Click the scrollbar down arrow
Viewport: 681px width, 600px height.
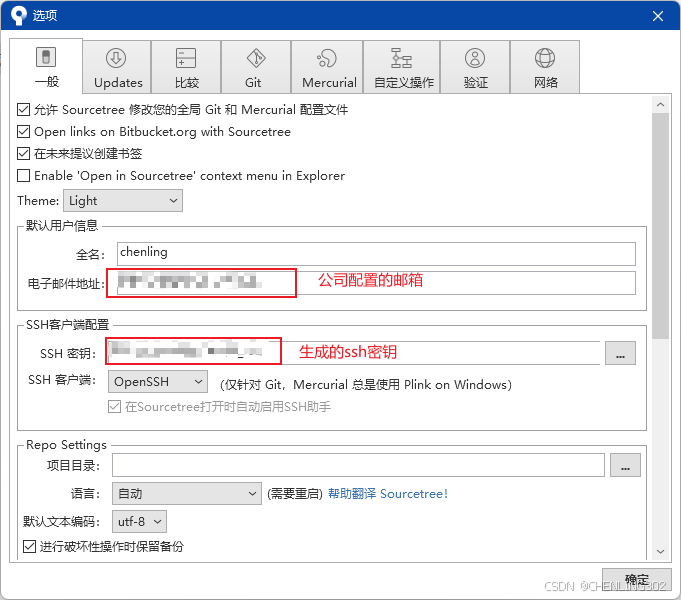pyautogui.click(x=661, y=552)
